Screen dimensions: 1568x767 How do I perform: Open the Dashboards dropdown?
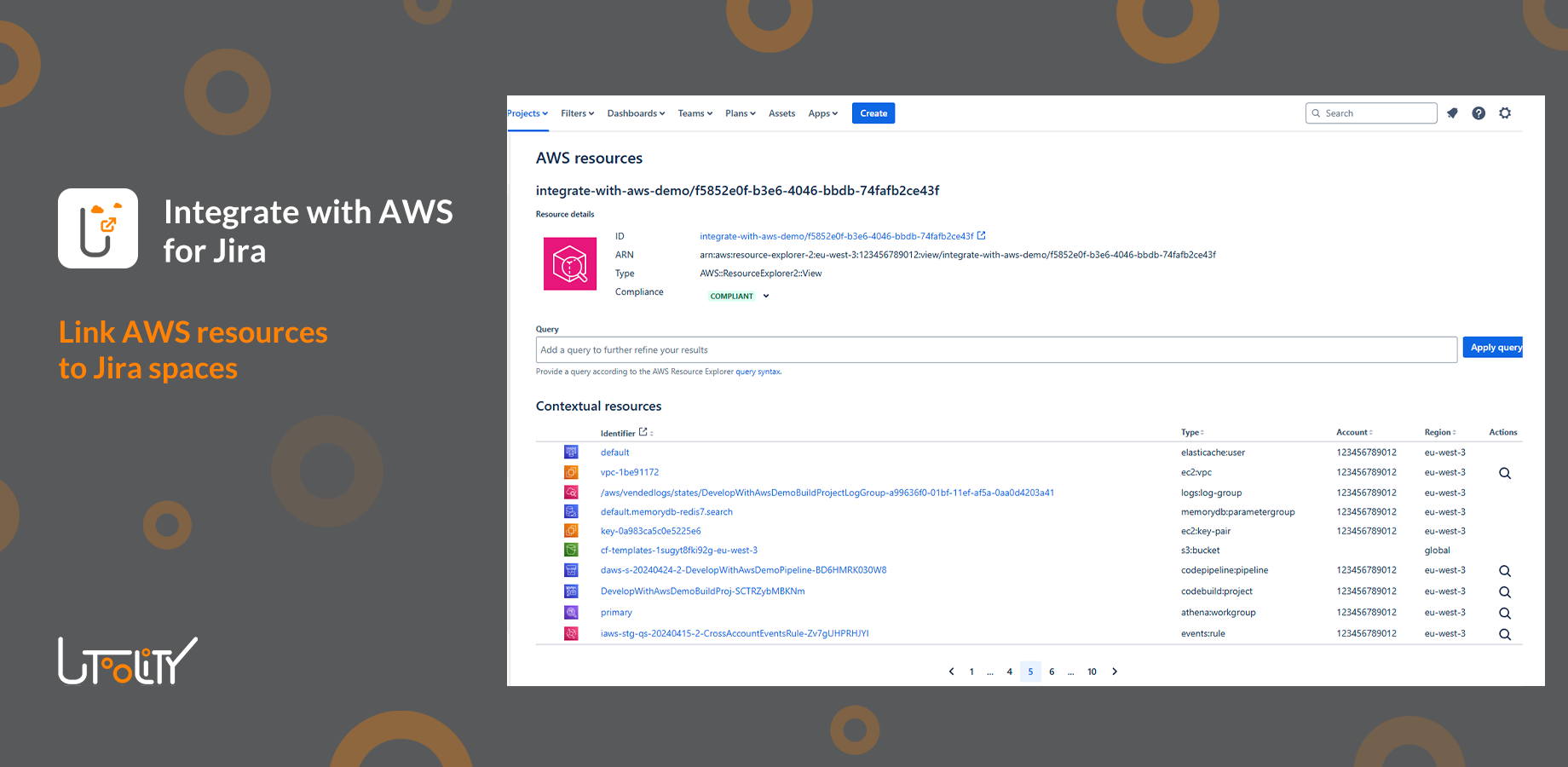635,112
